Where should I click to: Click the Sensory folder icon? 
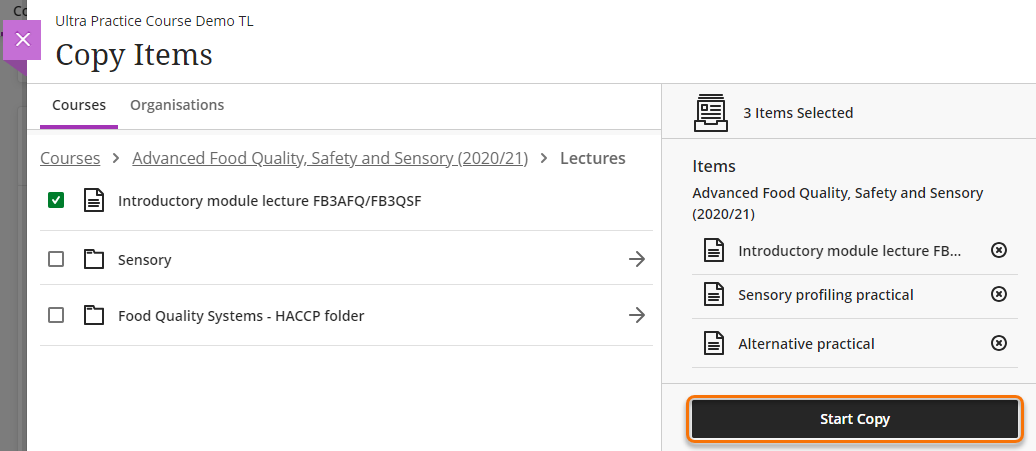(93, 260)
